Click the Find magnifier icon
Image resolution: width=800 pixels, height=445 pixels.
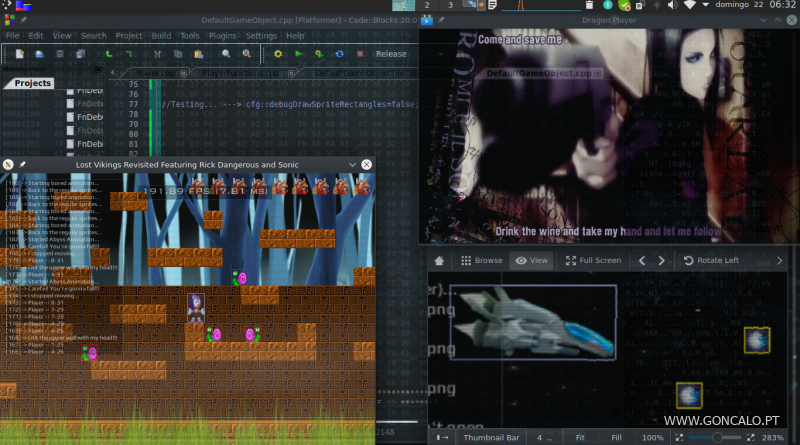click(x=227, y=54)
